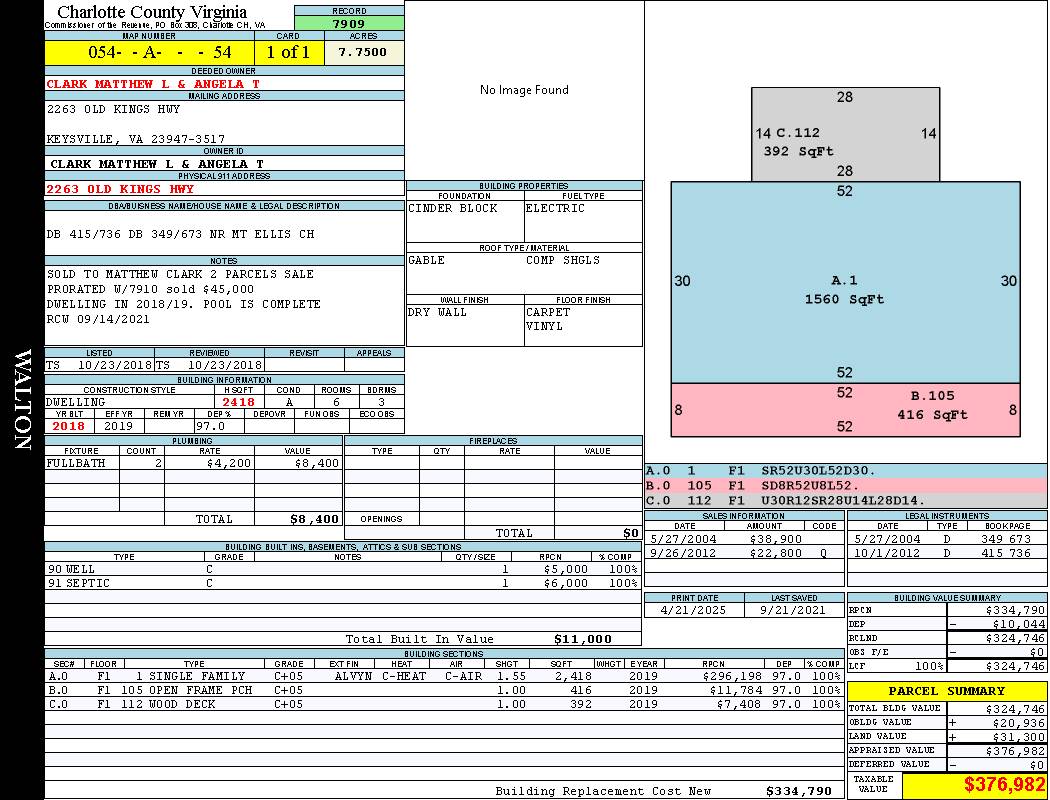Click the RCW 09/14/2021 note

click(x=98, y=319)
